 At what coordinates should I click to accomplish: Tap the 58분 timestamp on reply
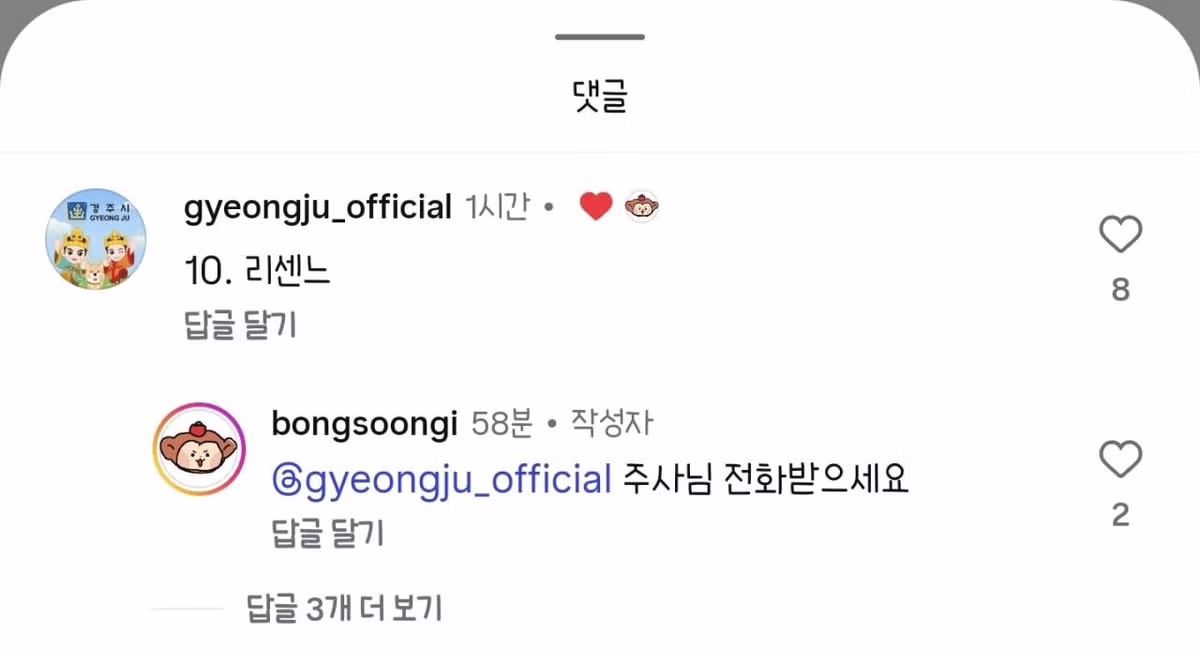(501, 423)
